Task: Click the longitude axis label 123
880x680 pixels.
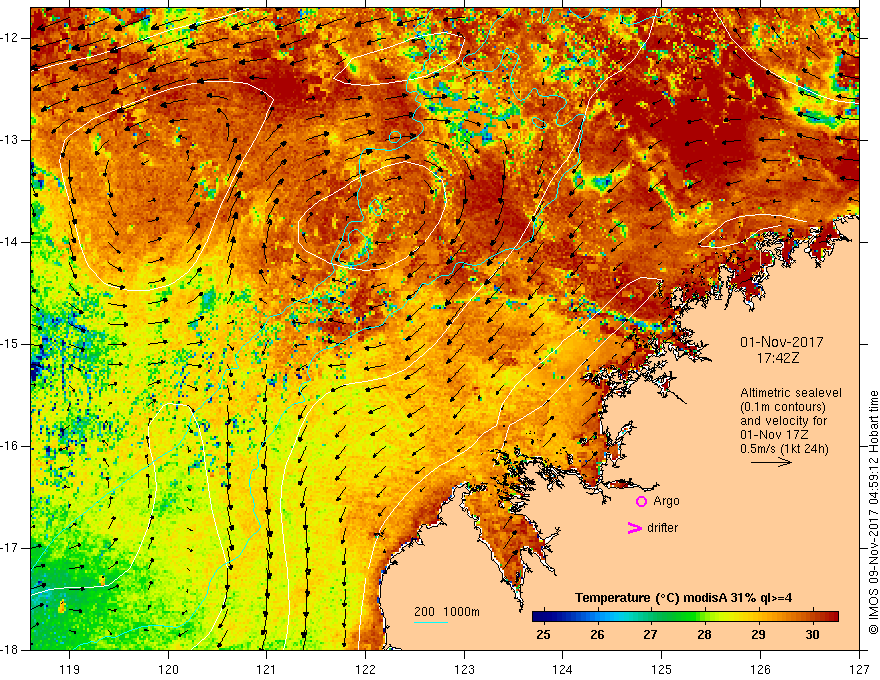Action: [x=464, y=669]
